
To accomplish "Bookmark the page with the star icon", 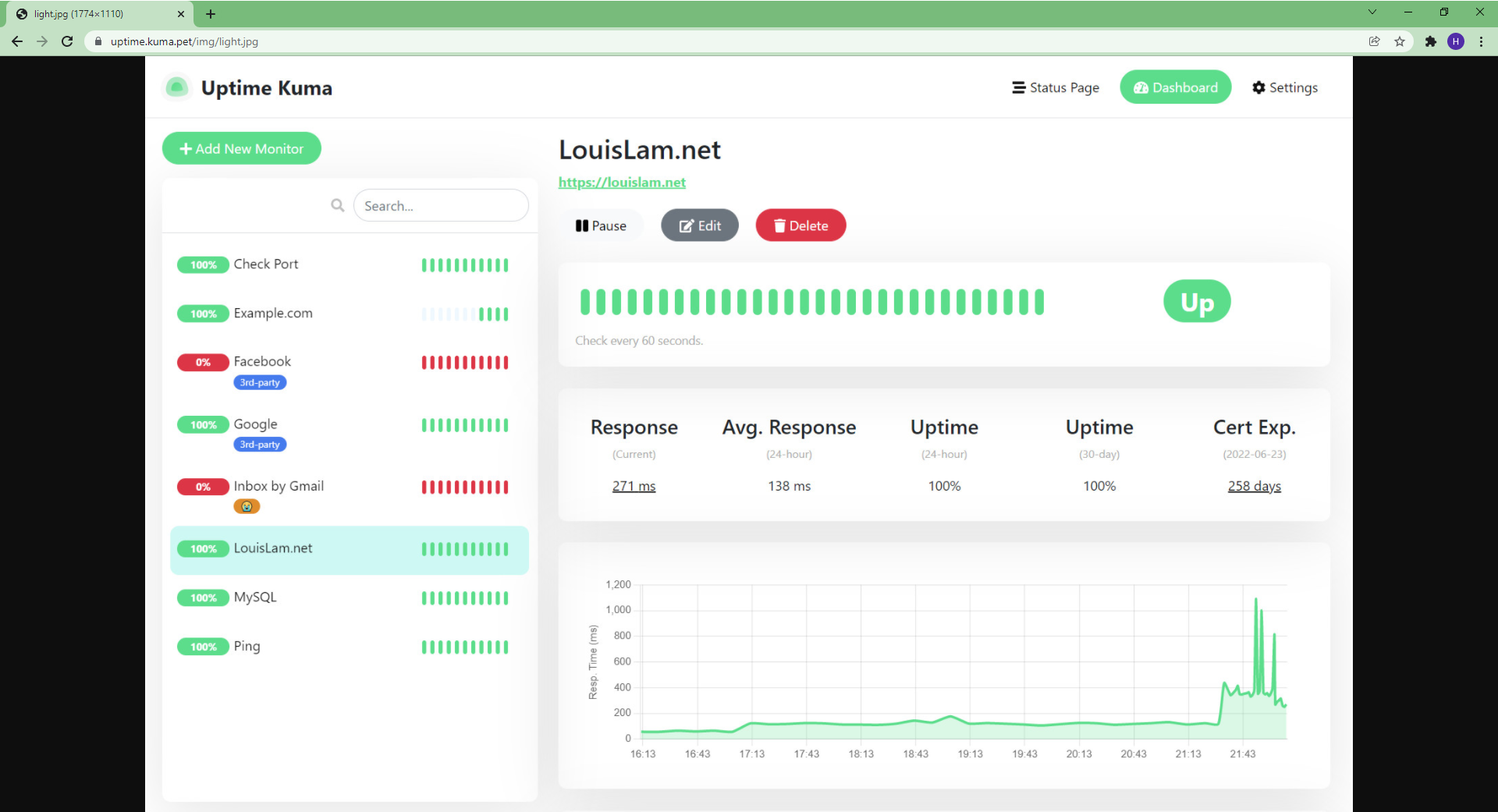I will coord(1400,41).
